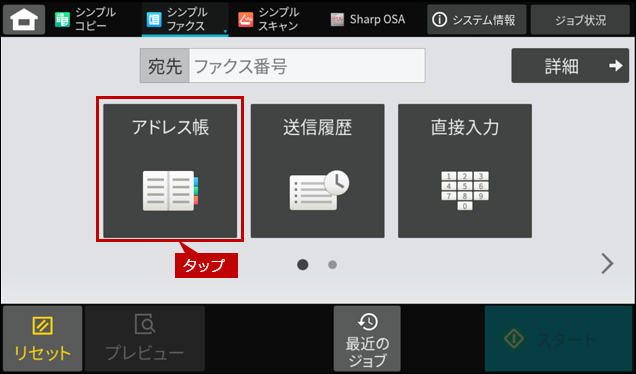Screen dimensions: 636x374
Task: Switch to シンプルスキャン mode
Action: pyautogui.click(x=269, y=19)
